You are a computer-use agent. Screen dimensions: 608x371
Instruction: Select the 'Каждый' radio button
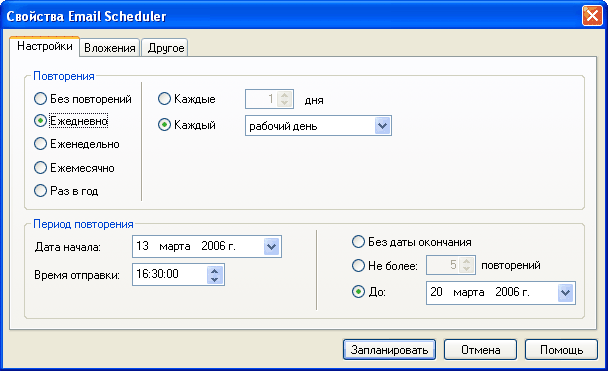164,124
